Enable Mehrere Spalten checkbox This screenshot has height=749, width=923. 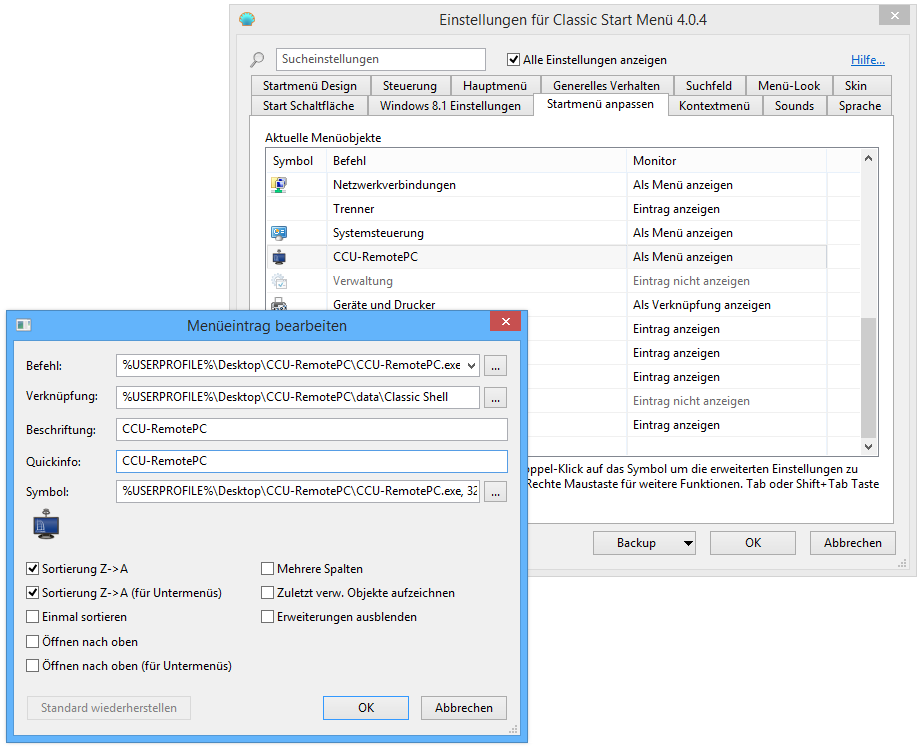point(267,569)
